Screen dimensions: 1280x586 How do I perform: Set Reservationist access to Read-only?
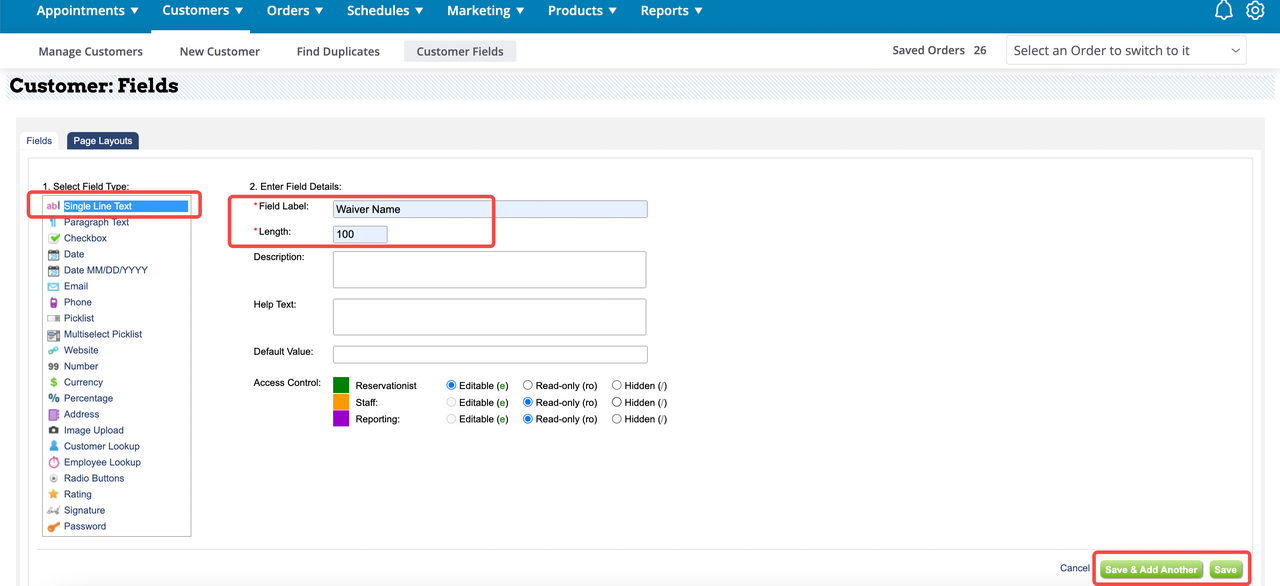(528, 385)
